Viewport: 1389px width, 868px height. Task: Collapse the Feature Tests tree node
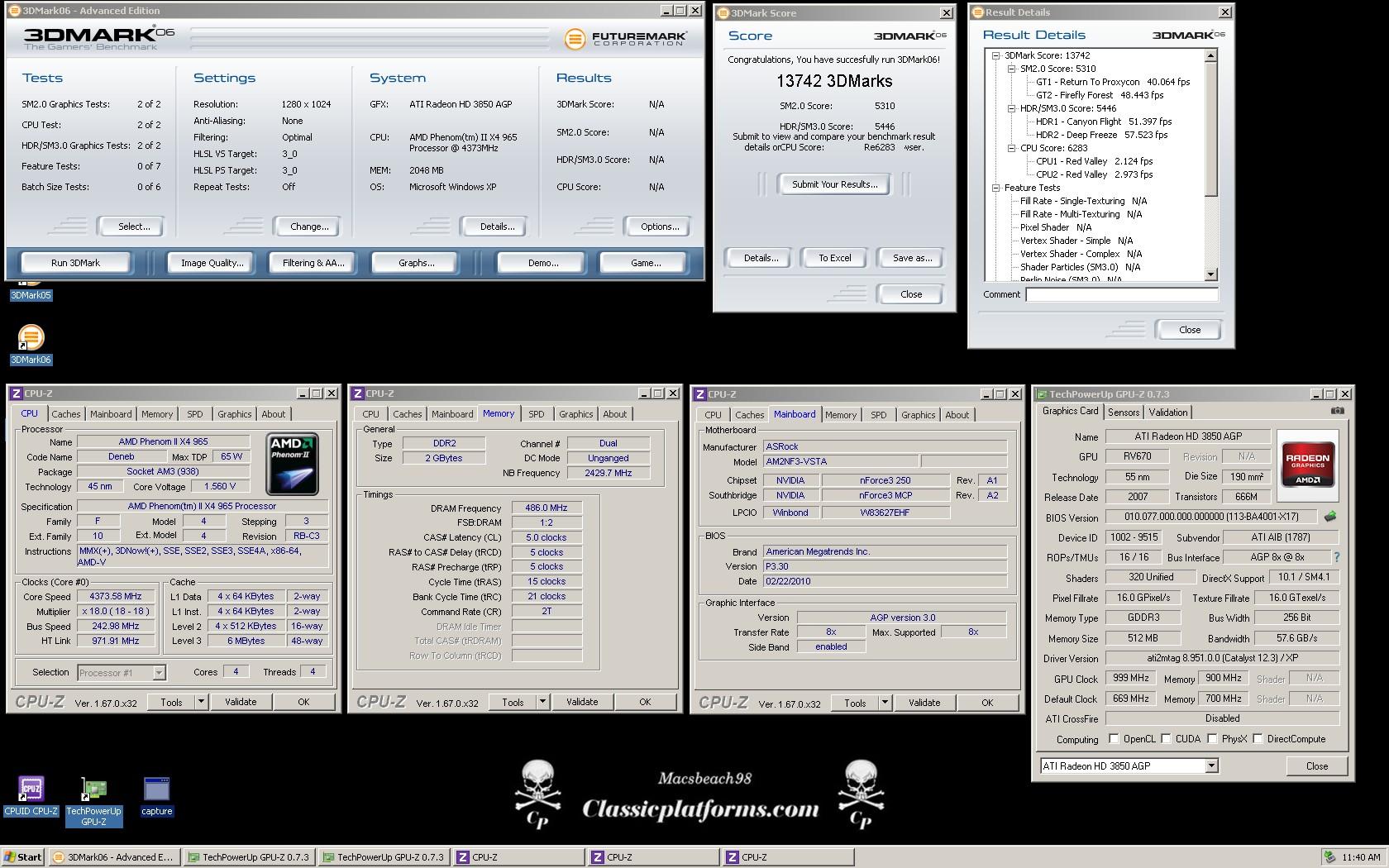pos(996,188)
